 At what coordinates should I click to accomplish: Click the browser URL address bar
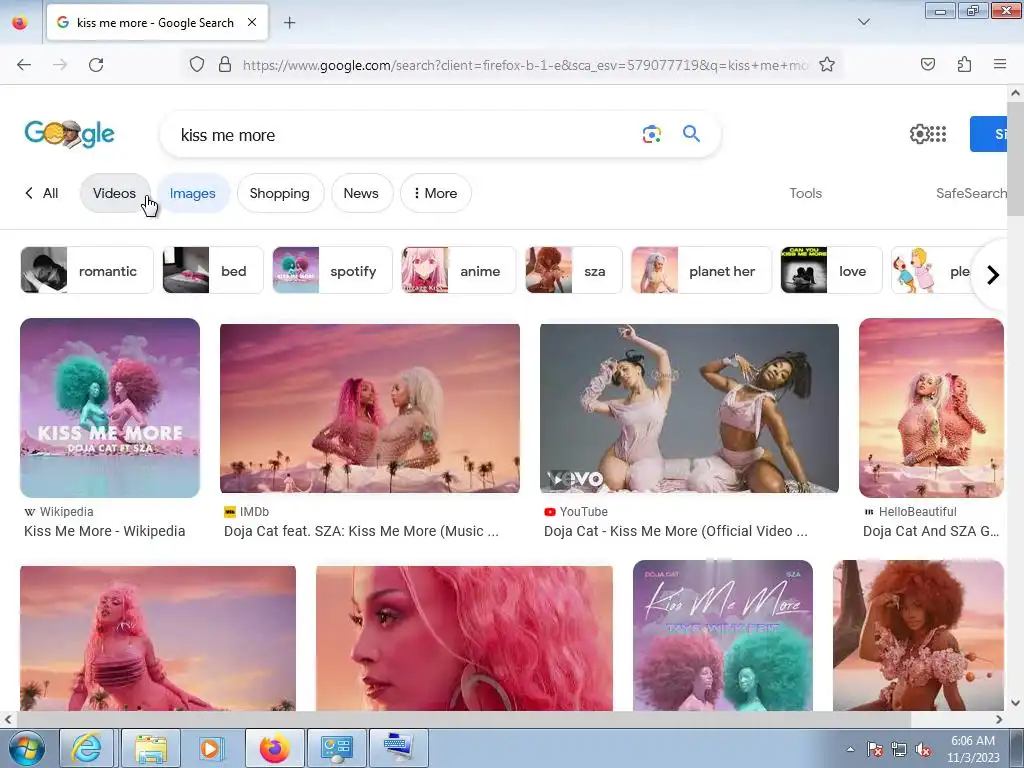(525, 65)
